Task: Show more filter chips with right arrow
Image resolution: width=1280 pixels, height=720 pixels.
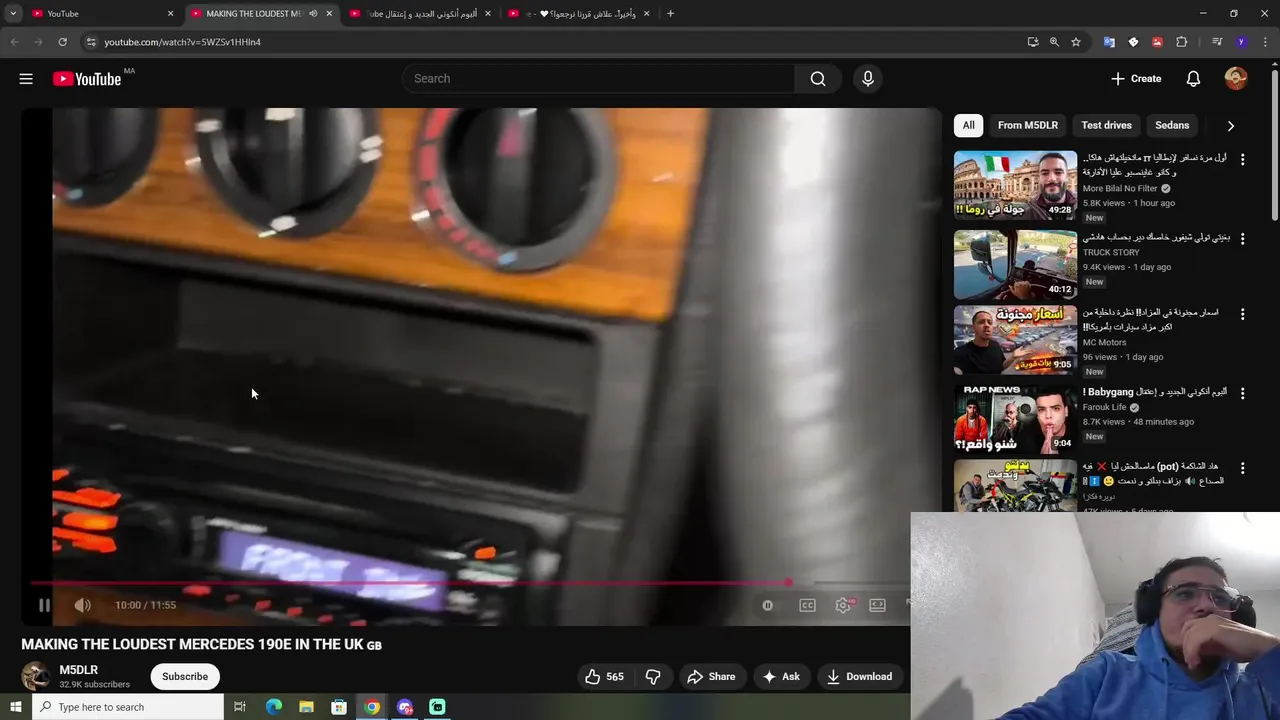Action: point(1231,126)
